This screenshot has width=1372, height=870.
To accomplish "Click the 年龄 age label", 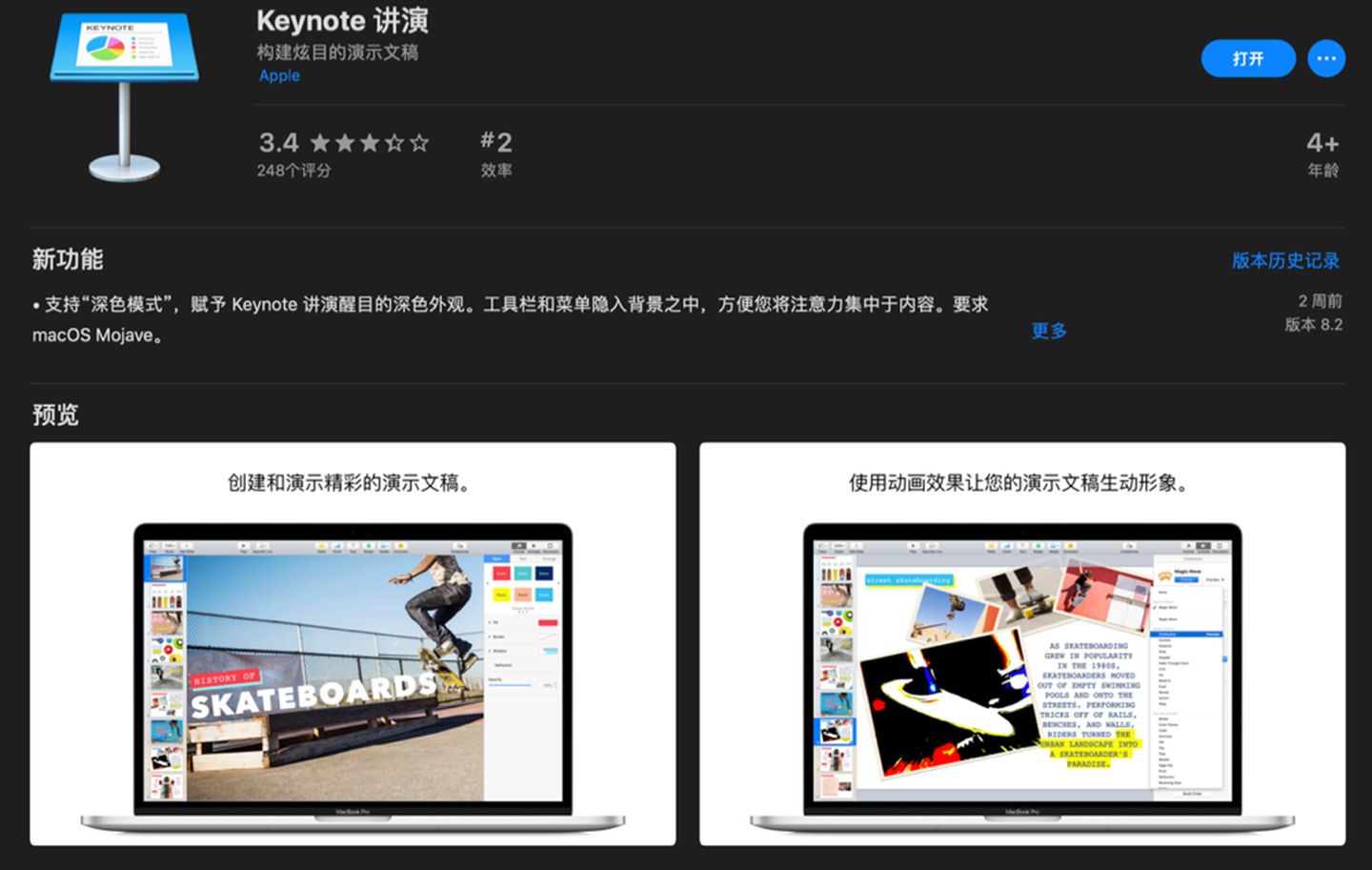I will click(x=1323, y=171).
